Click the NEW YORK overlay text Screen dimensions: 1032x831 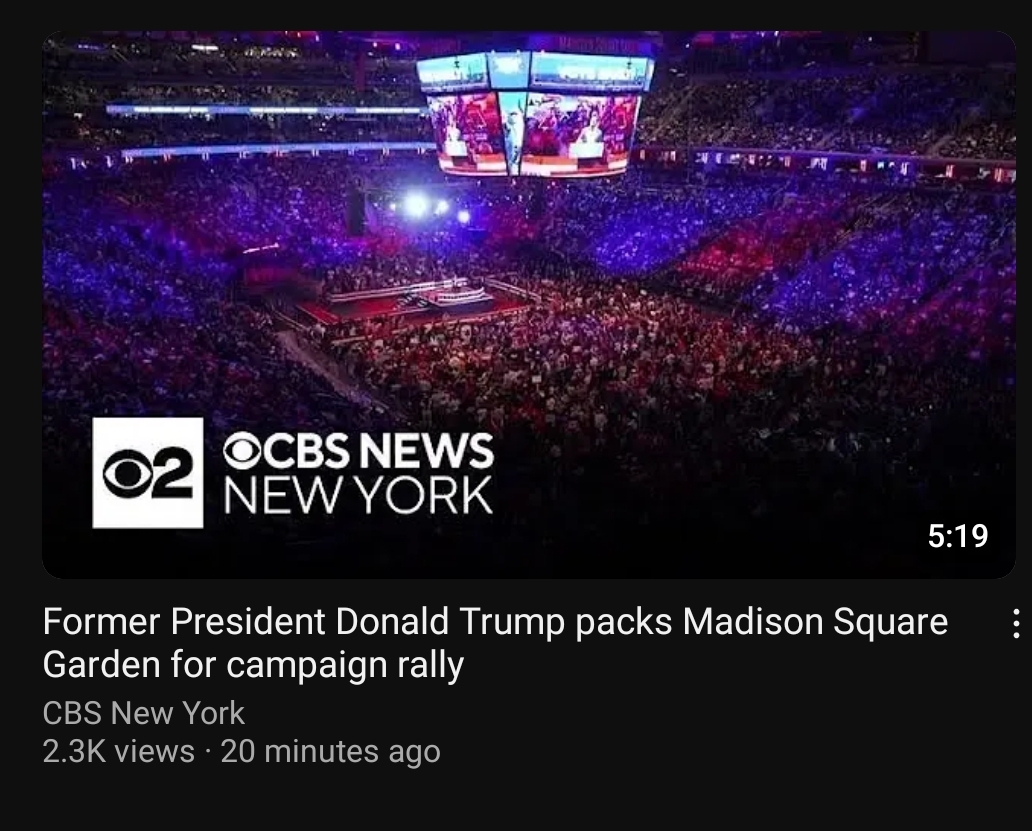click(x=358, y=495)
